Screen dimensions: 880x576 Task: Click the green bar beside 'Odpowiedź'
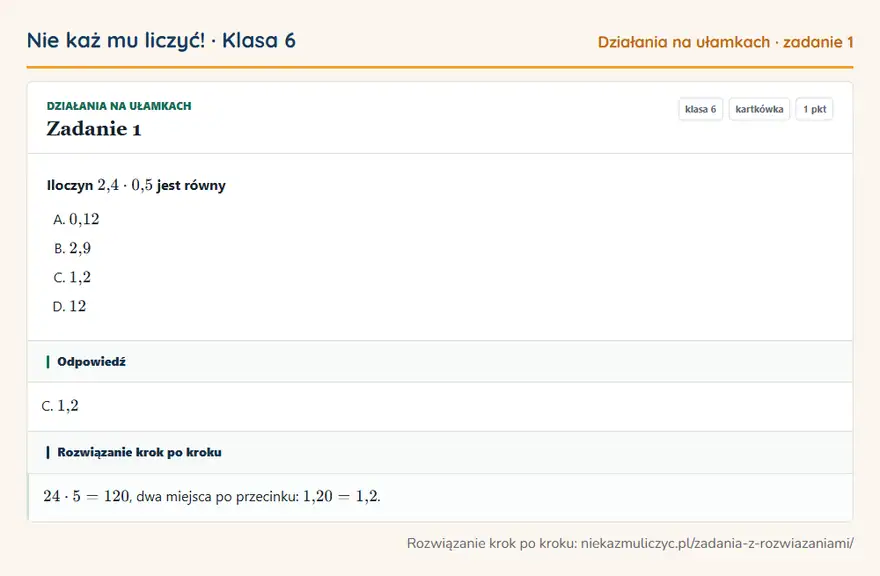click(48, 362)
